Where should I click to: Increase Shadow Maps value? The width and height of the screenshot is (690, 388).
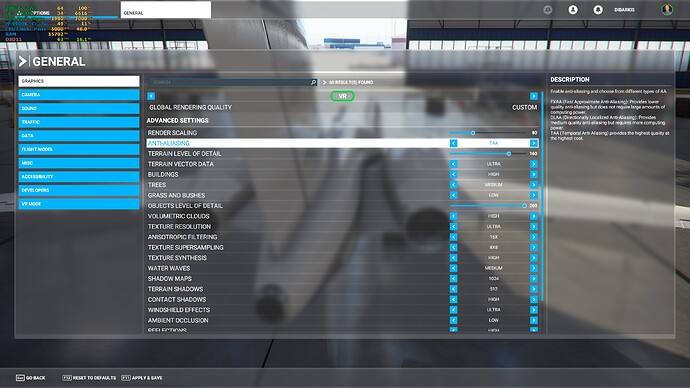pos(534,278)
